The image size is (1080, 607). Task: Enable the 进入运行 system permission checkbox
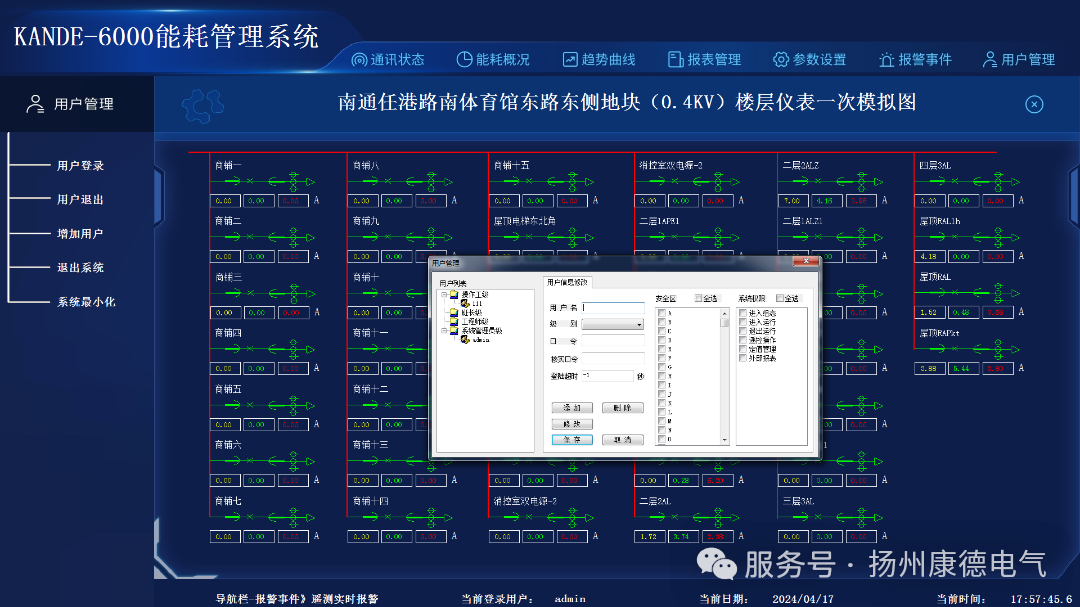[742, 324]
